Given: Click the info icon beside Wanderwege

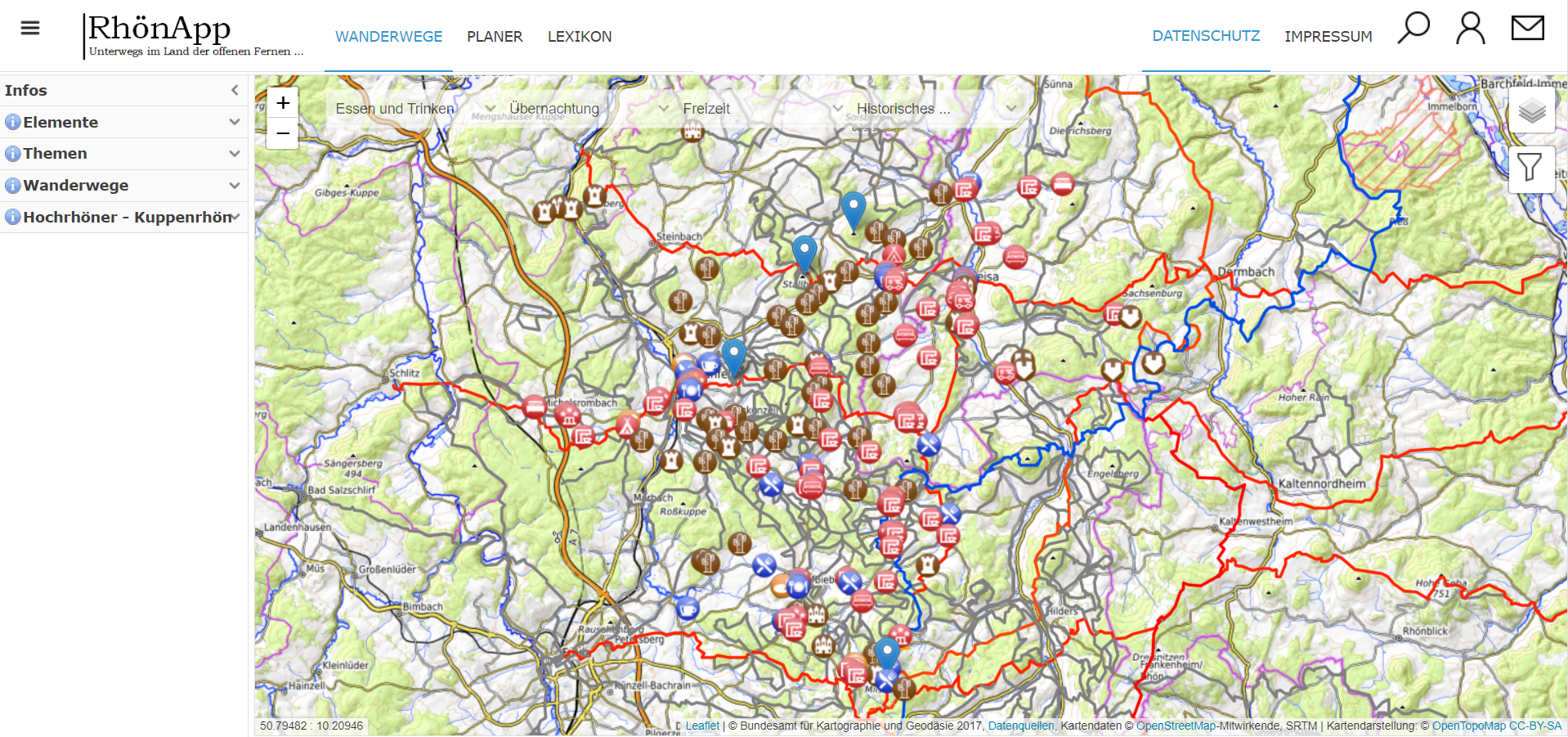Looking at the screenshot, I should tap(12, 186).
